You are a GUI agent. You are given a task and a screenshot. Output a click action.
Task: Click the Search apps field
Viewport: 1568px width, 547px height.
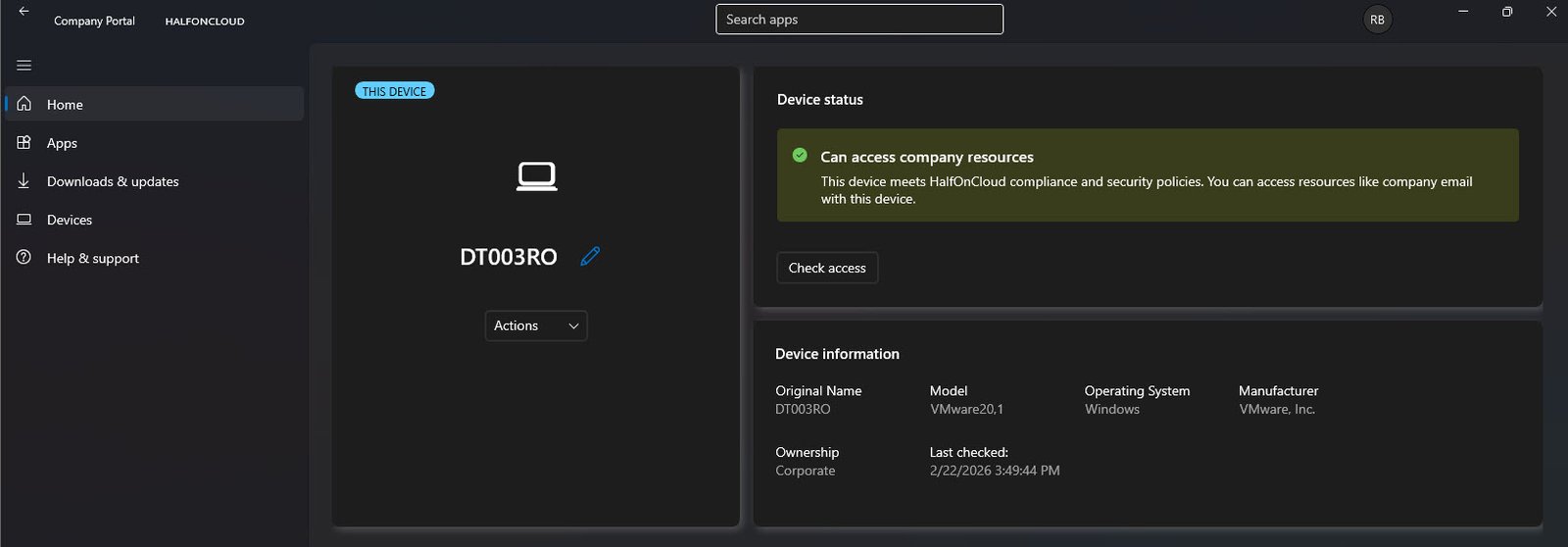click(x=858, y=20)
